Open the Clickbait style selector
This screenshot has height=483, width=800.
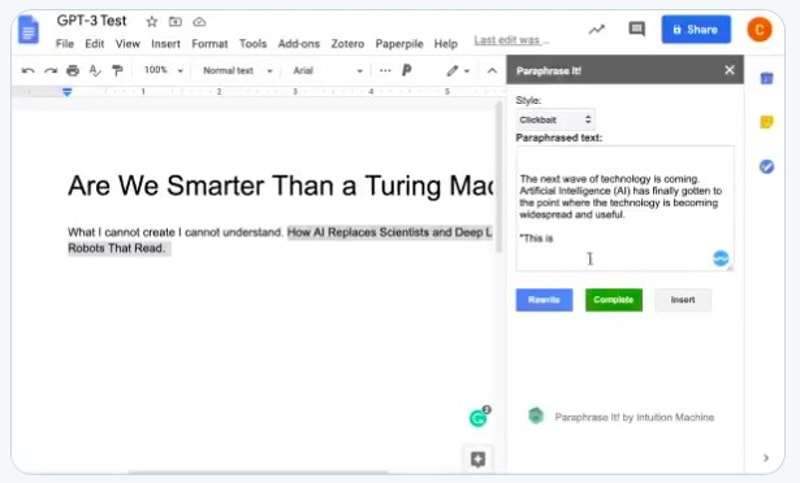pos(555,120)
